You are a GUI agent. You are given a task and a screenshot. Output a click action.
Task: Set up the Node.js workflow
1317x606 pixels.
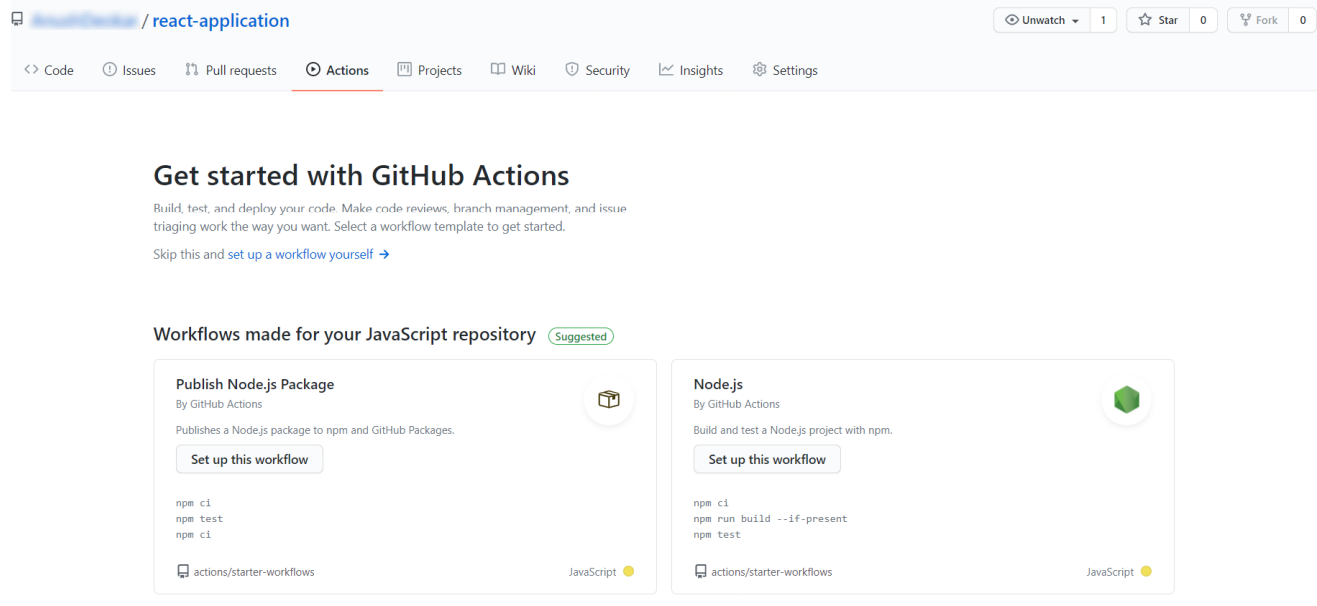point(767,459)
